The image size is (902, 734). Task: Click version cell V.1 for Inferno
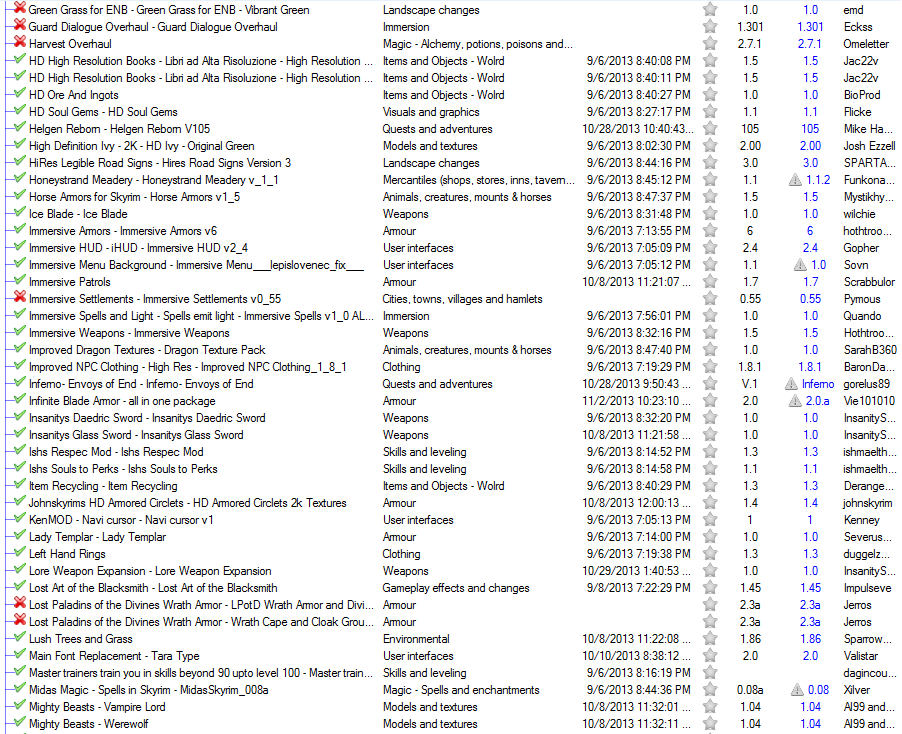click(750, 384)
